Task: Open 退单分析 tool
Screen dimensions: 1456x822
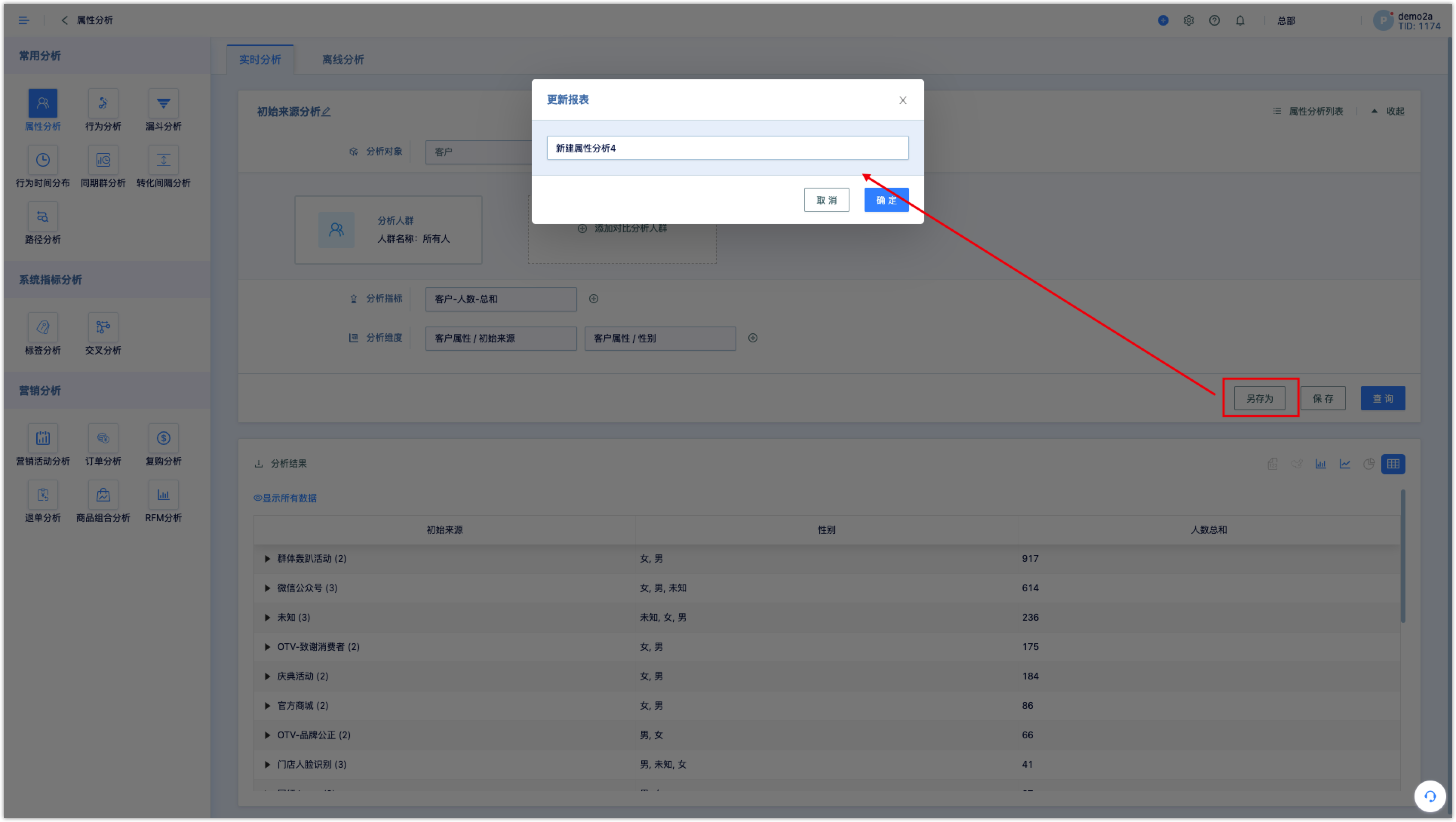Action: click(42, 501)
